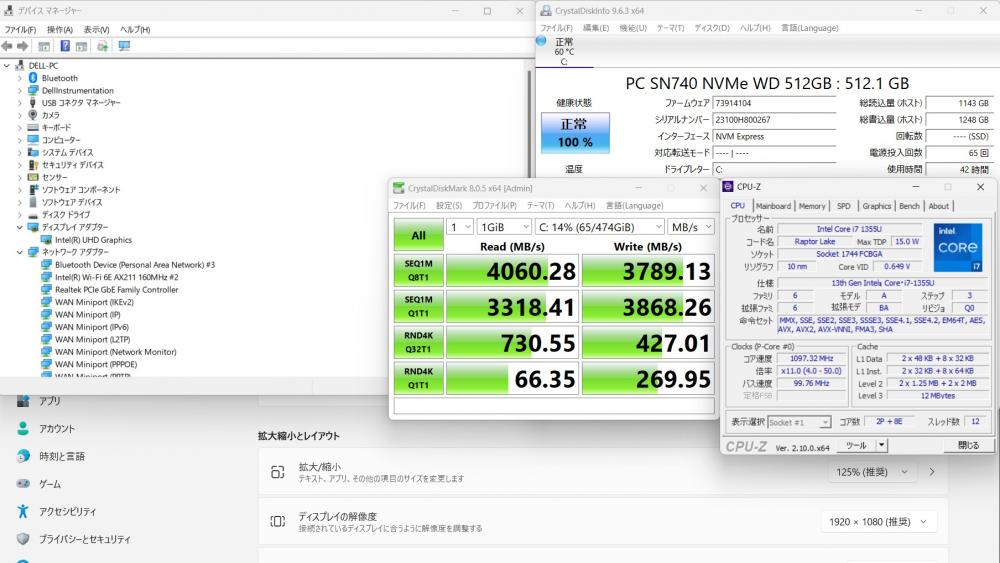
Task: Select the センサー device category icon
Action: (33, 177)
